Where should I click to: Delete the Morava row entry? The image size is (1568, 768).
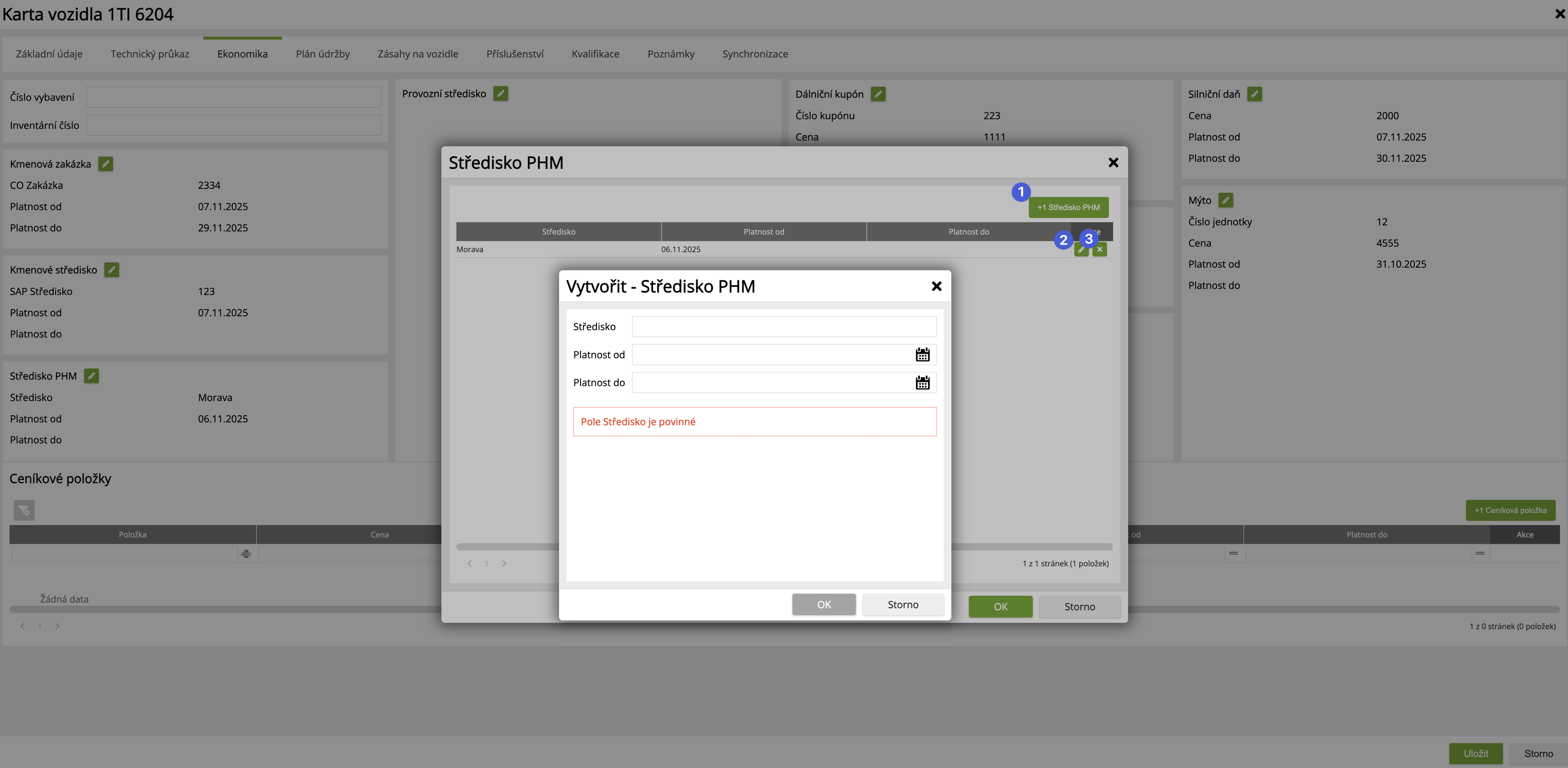pyautogui.click(x=1099, y=250)
